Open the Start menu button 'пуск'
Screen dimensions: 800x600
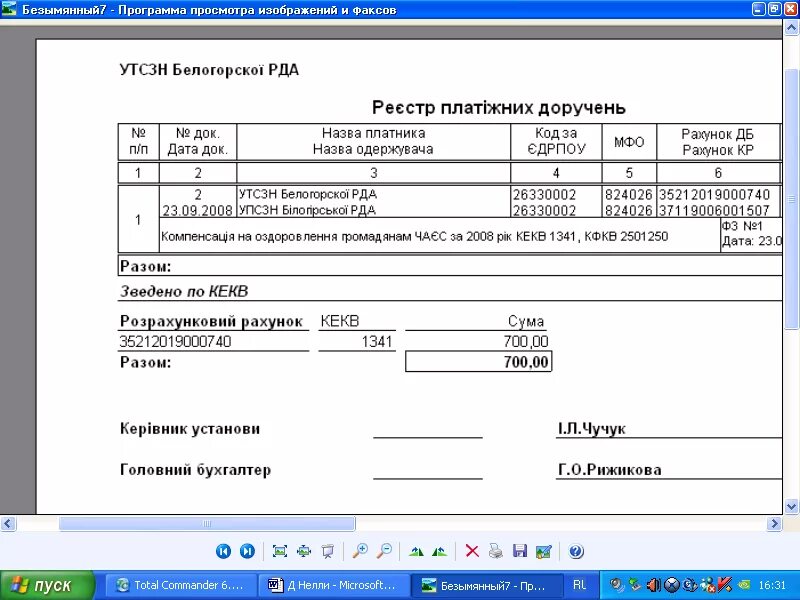47,585
